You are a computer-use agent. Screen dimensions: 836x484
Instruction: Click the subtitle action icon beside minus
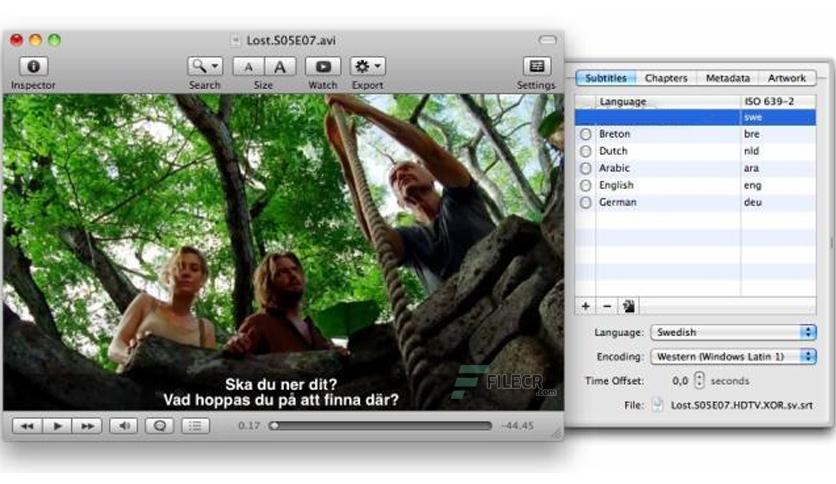click(629, 306)
